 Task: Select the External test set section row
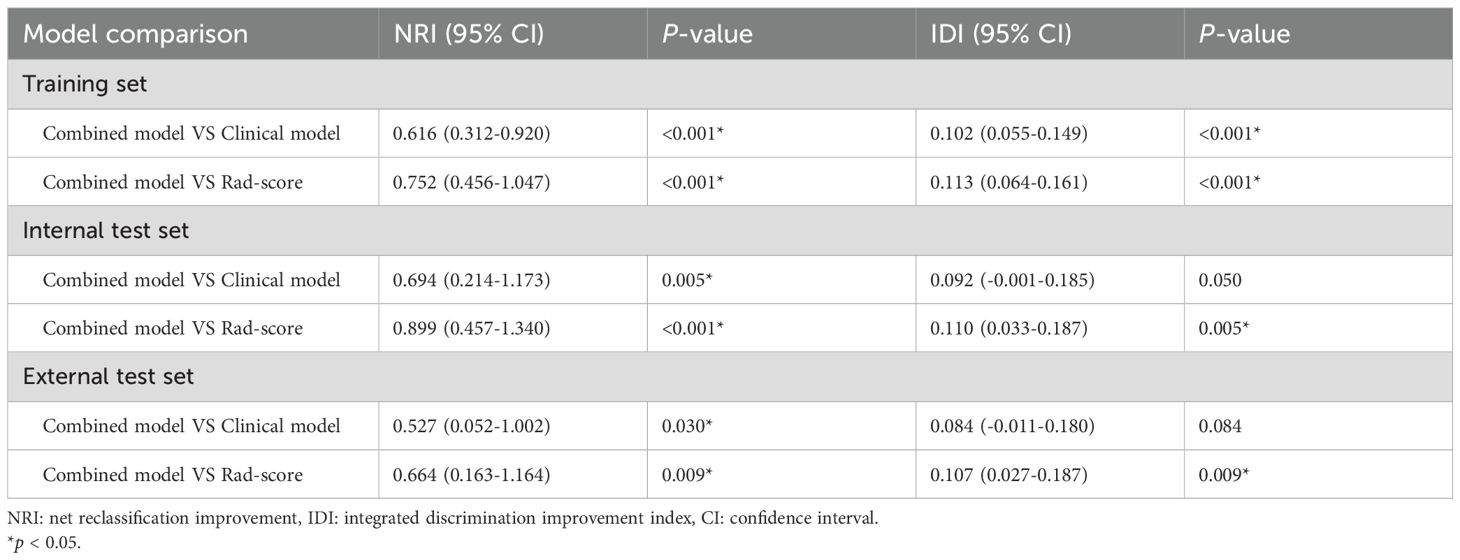pos(729,377)
